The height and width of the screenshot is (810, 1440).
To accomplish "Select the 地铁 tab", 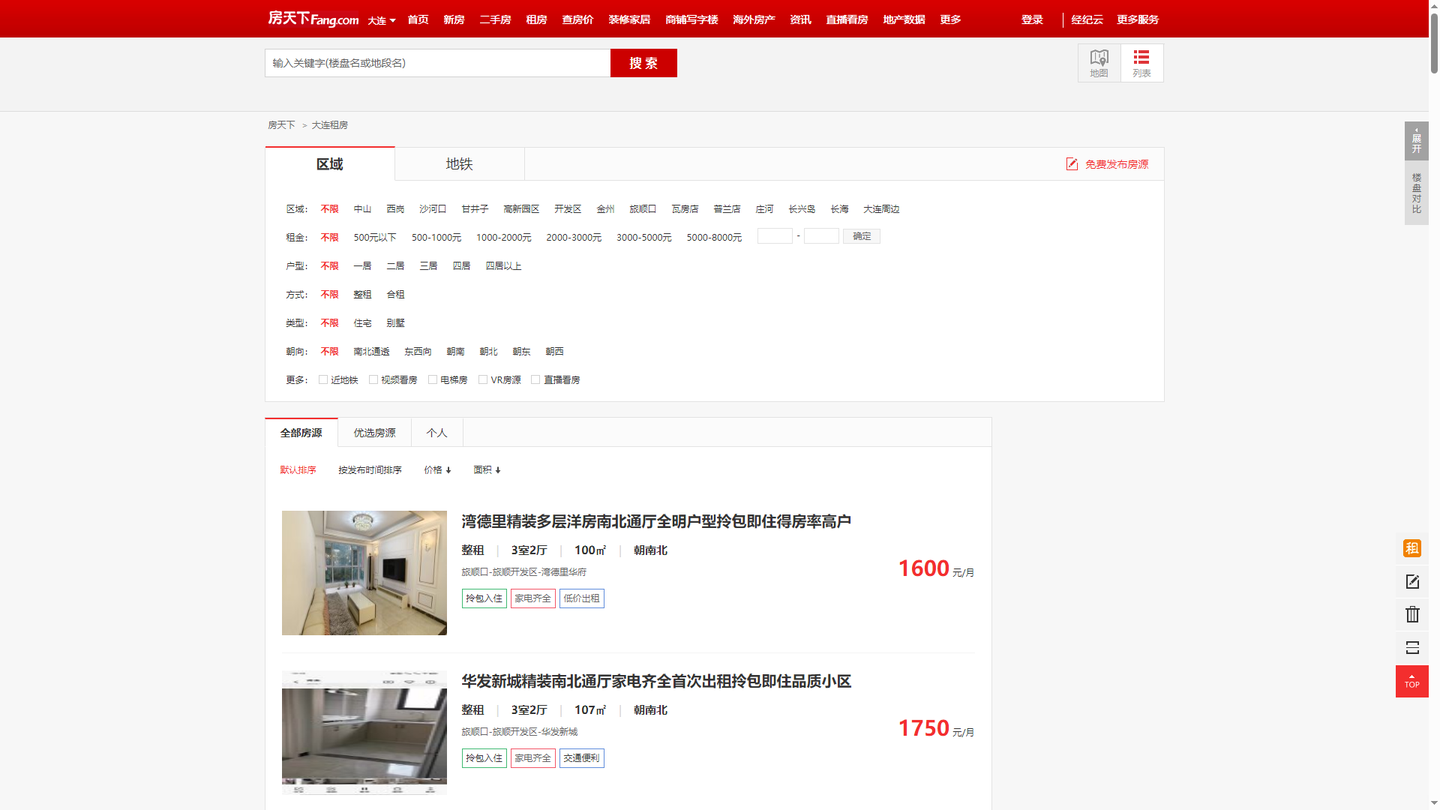I will (460, 164).
